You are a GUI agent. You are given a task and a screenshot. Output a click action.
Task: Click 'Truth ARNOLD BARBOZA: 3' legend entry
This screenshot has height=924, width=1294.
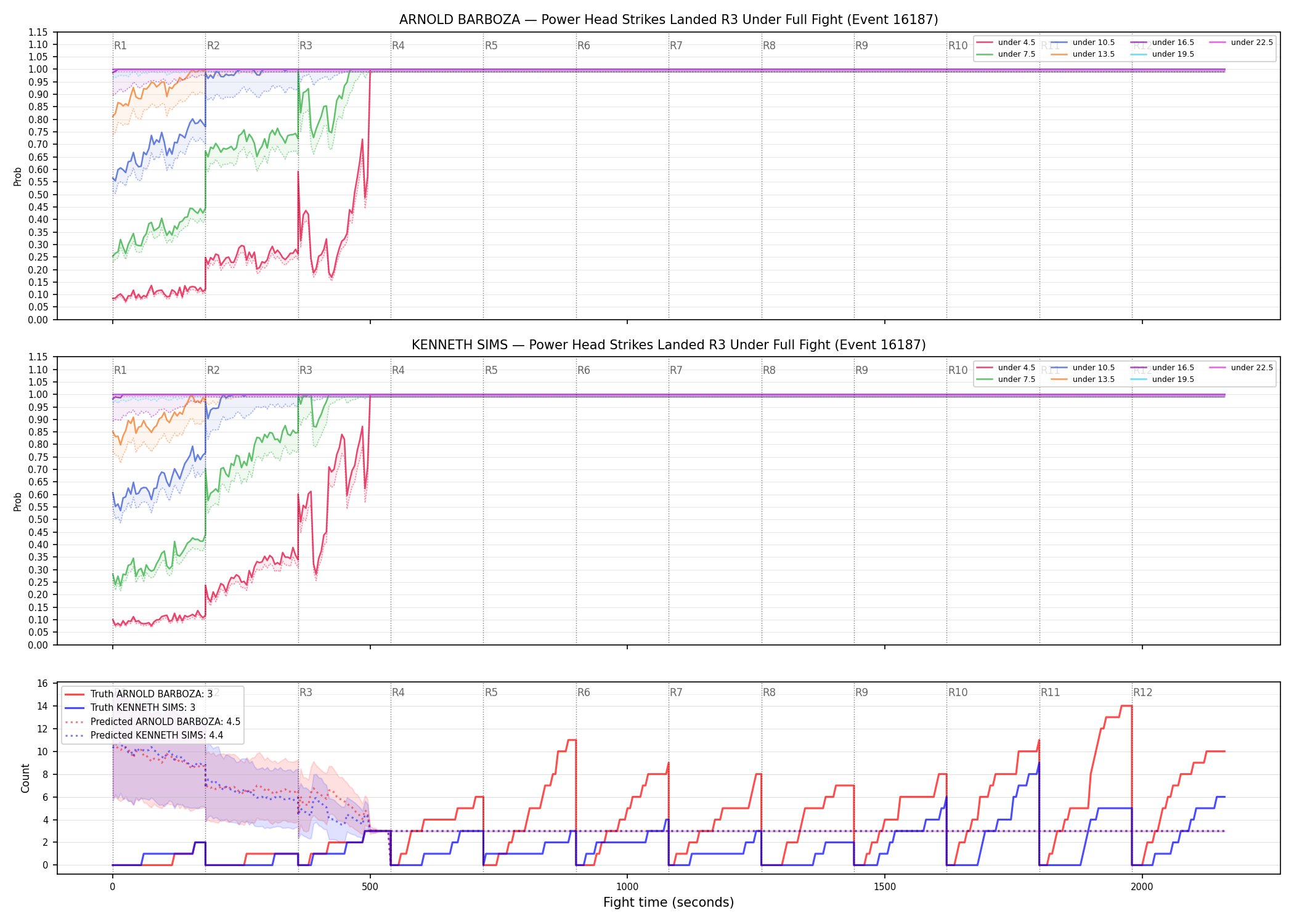point(139,694)
